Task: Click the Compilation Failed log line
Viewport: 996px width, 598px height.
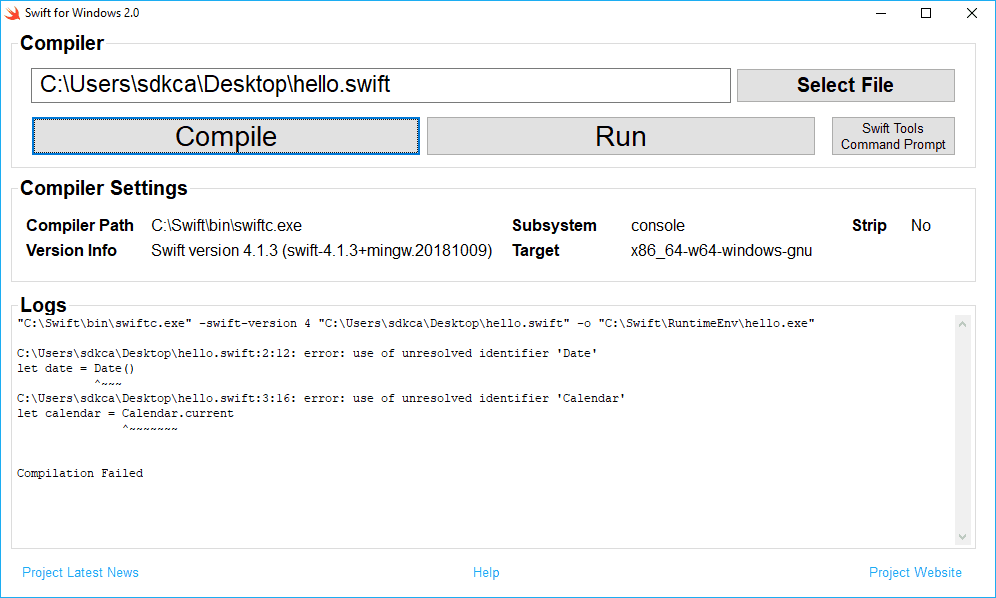Action: (x=80, y=473)
